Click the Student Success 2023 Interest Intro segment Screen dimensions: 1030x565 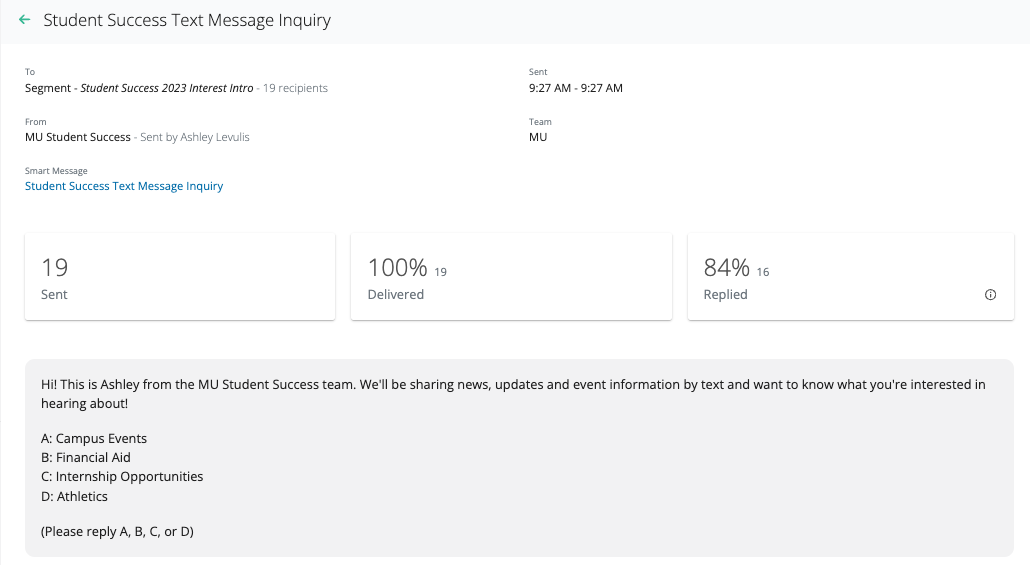pos(166,88)
